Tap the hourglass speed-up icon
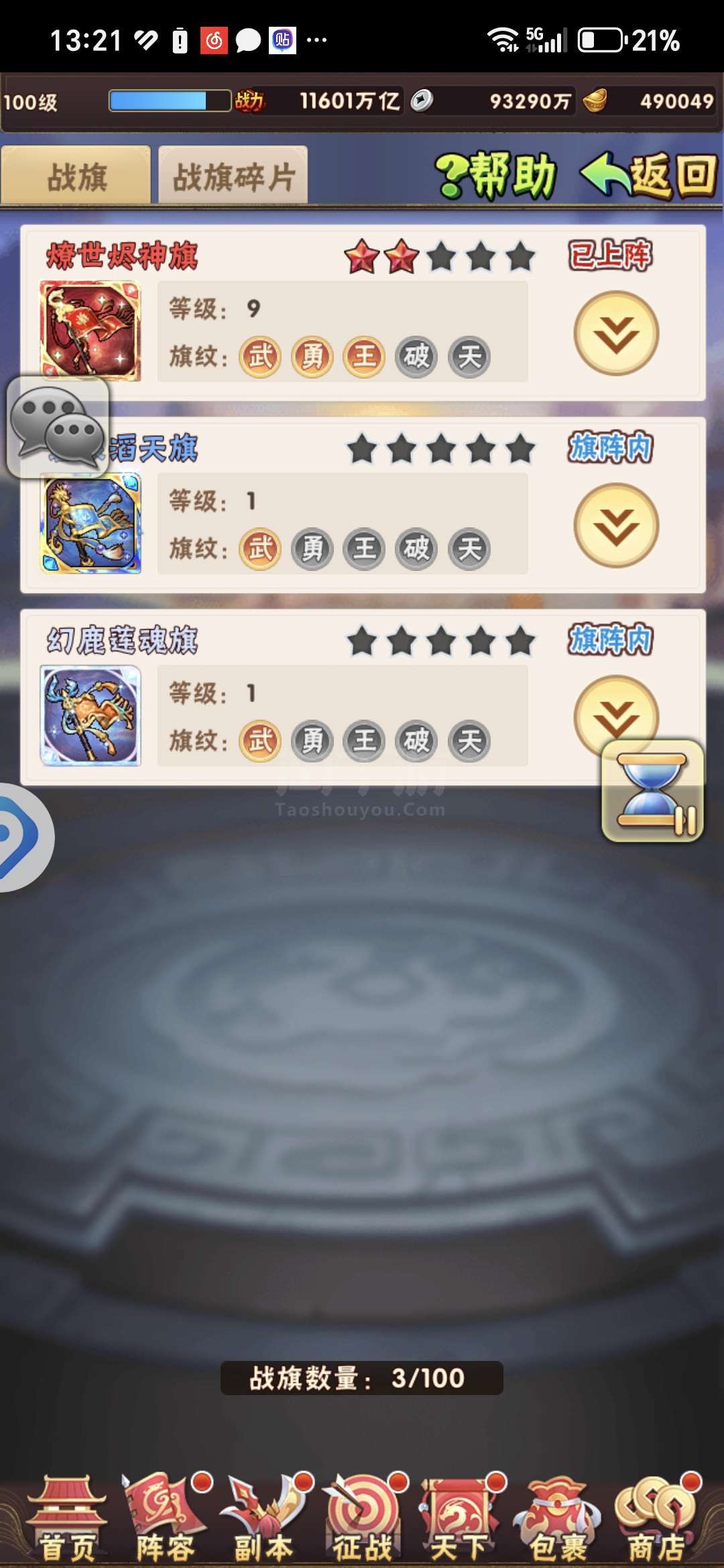Image resolution: width=724 pixels, height=1568 pixels. pos(653,791)
